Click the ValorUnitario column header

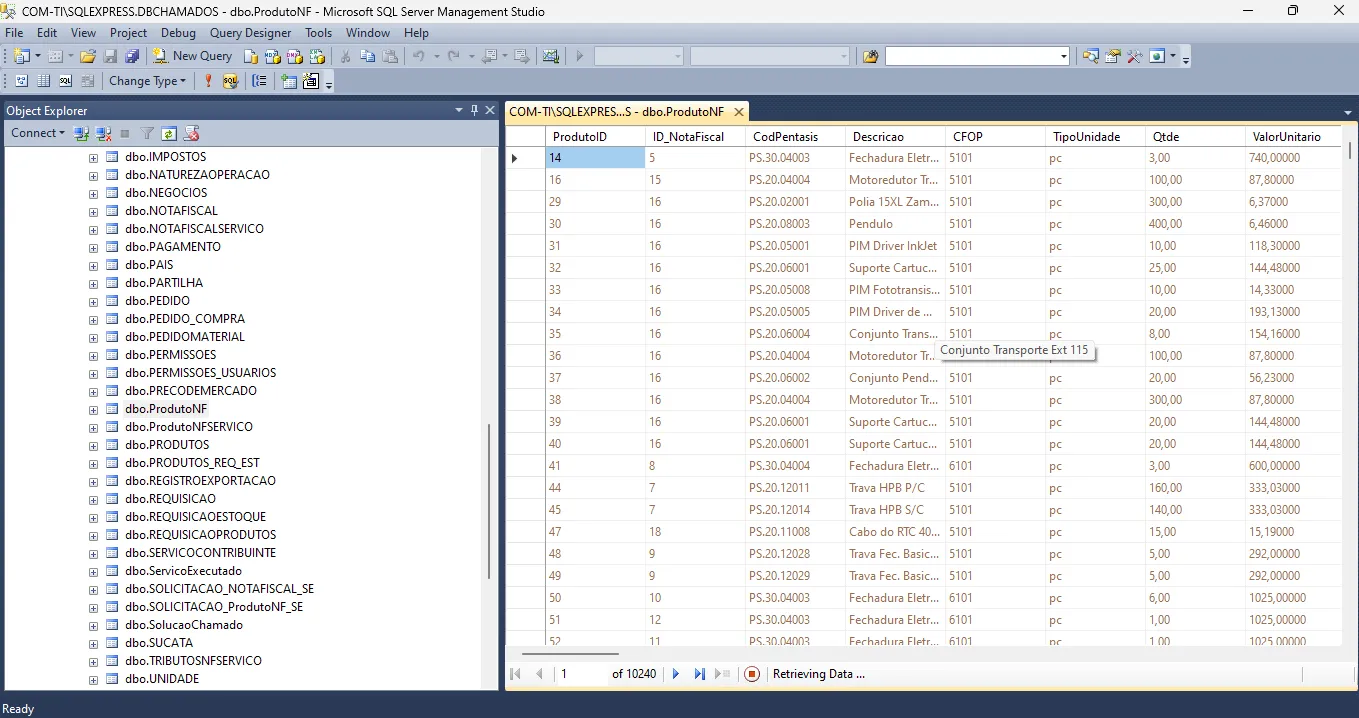[x=1293, y=136]
